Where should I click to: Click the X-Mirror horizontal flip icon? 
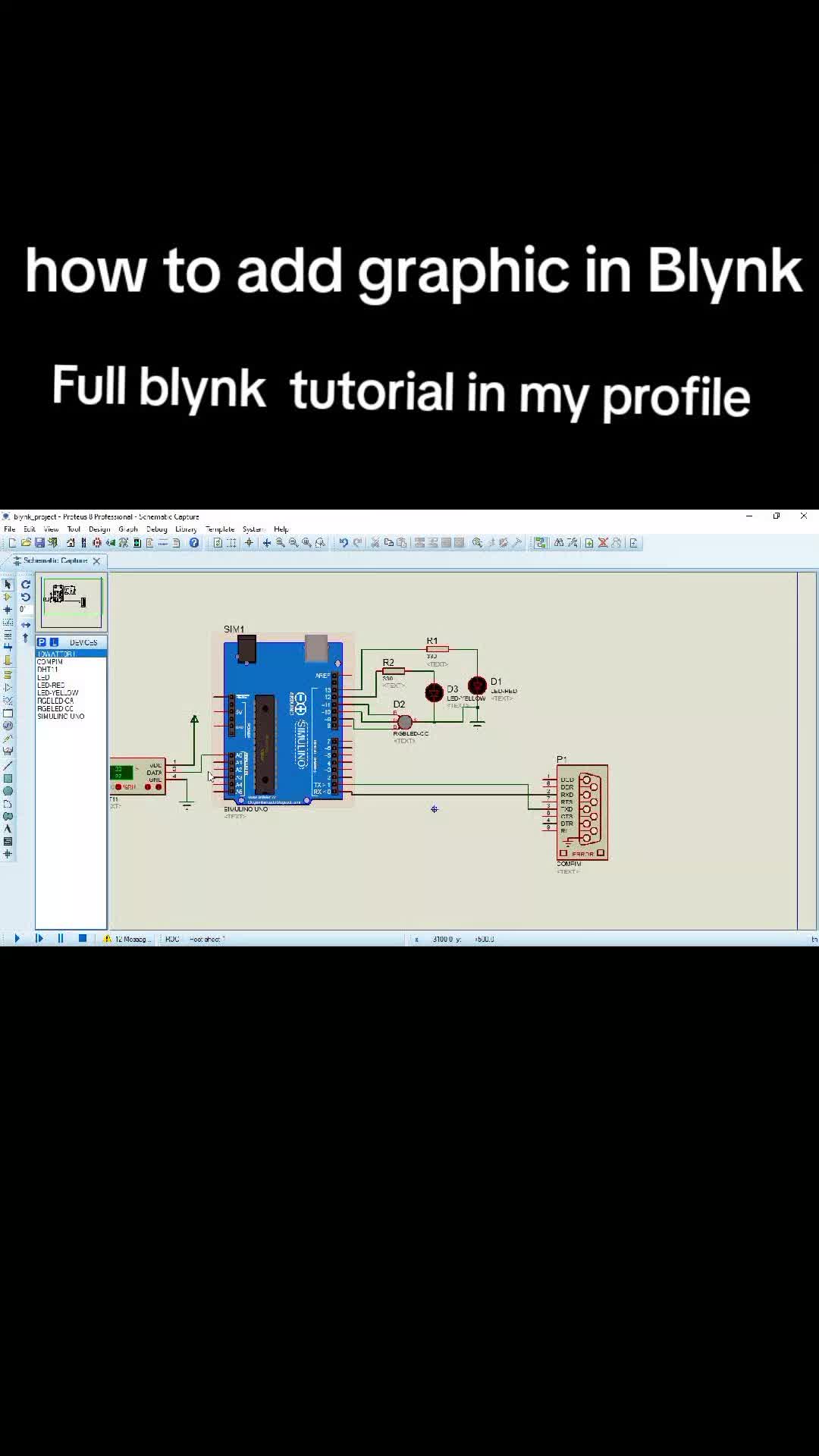coord(26,625)
